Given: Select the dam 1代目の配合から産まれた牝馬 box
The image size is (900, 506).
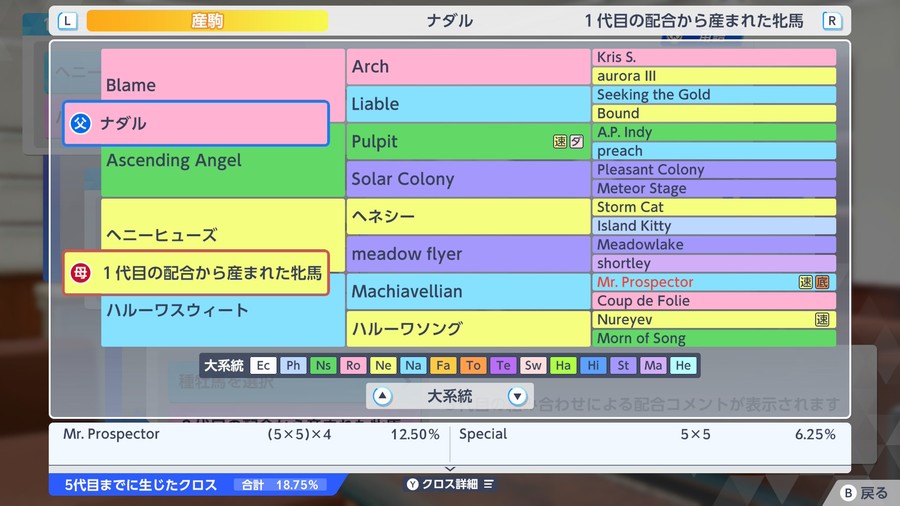Looking at the screenshot, I should [196, 273].
